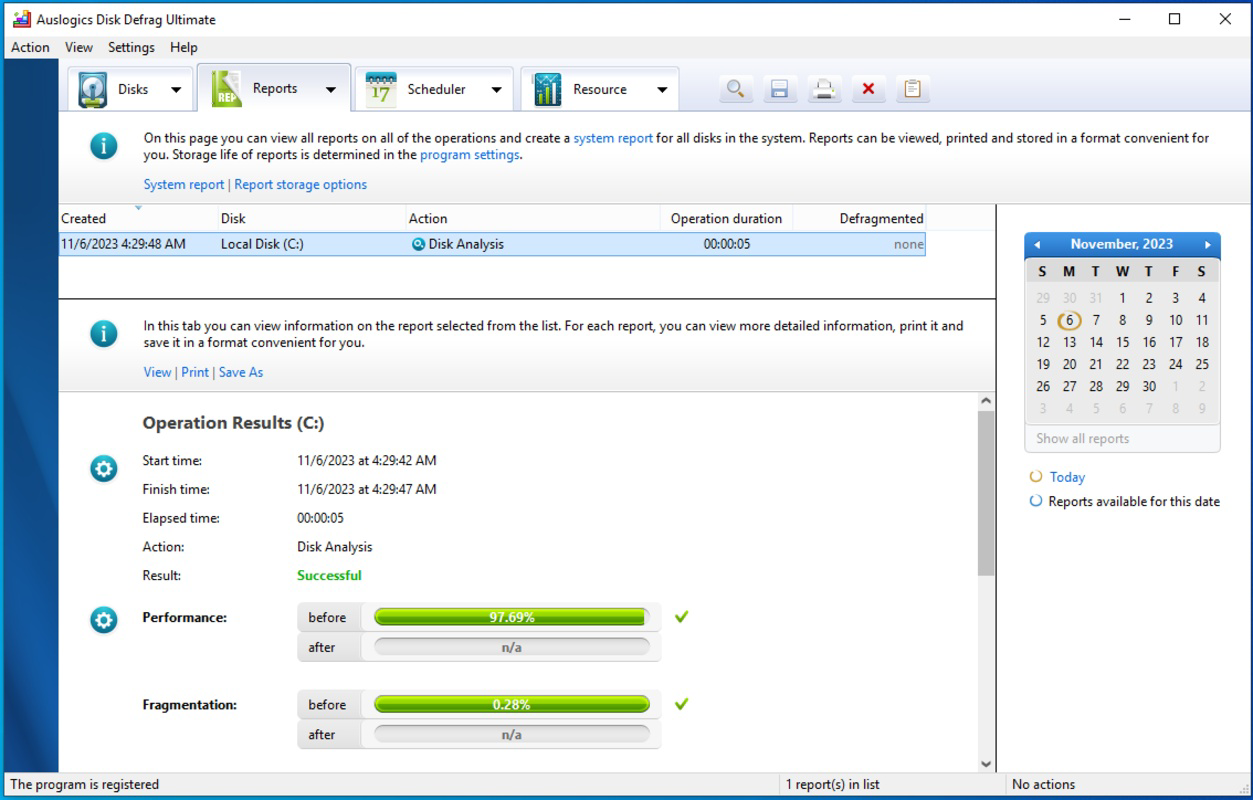
Task: Click the Operation duration column header
Action: [x=726, y=218]
